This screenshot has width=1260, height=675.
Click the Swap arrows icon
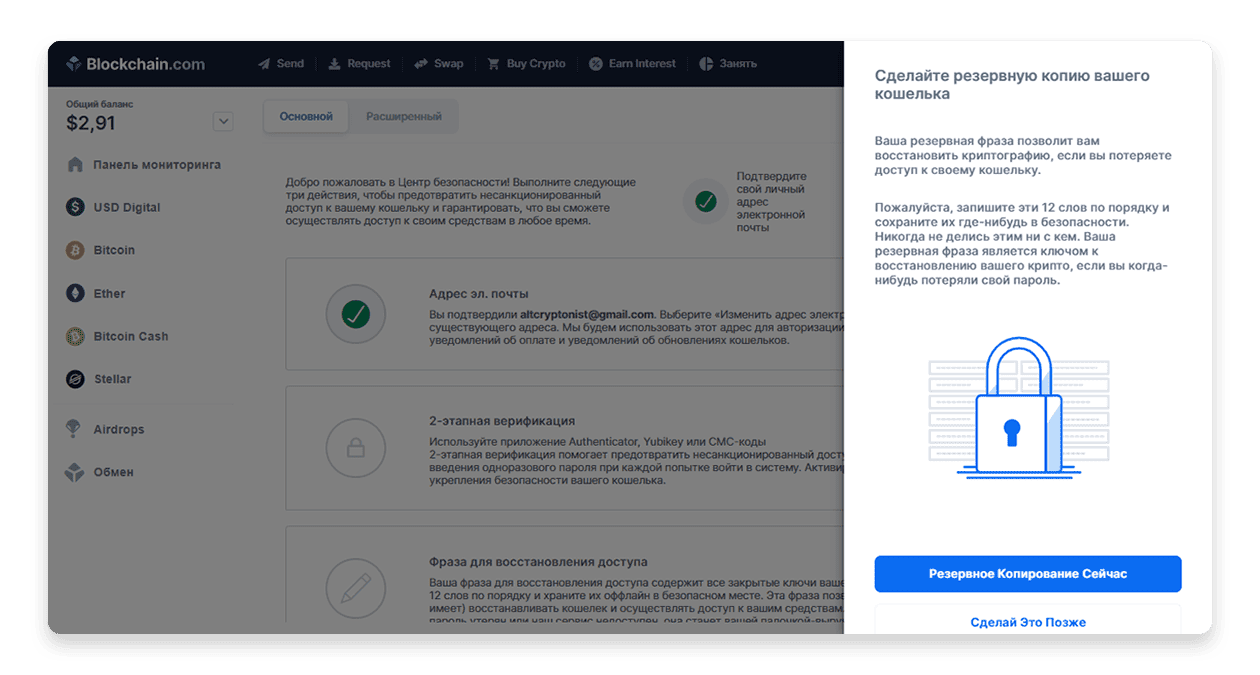pyautogui.click(x=421, y=64)
